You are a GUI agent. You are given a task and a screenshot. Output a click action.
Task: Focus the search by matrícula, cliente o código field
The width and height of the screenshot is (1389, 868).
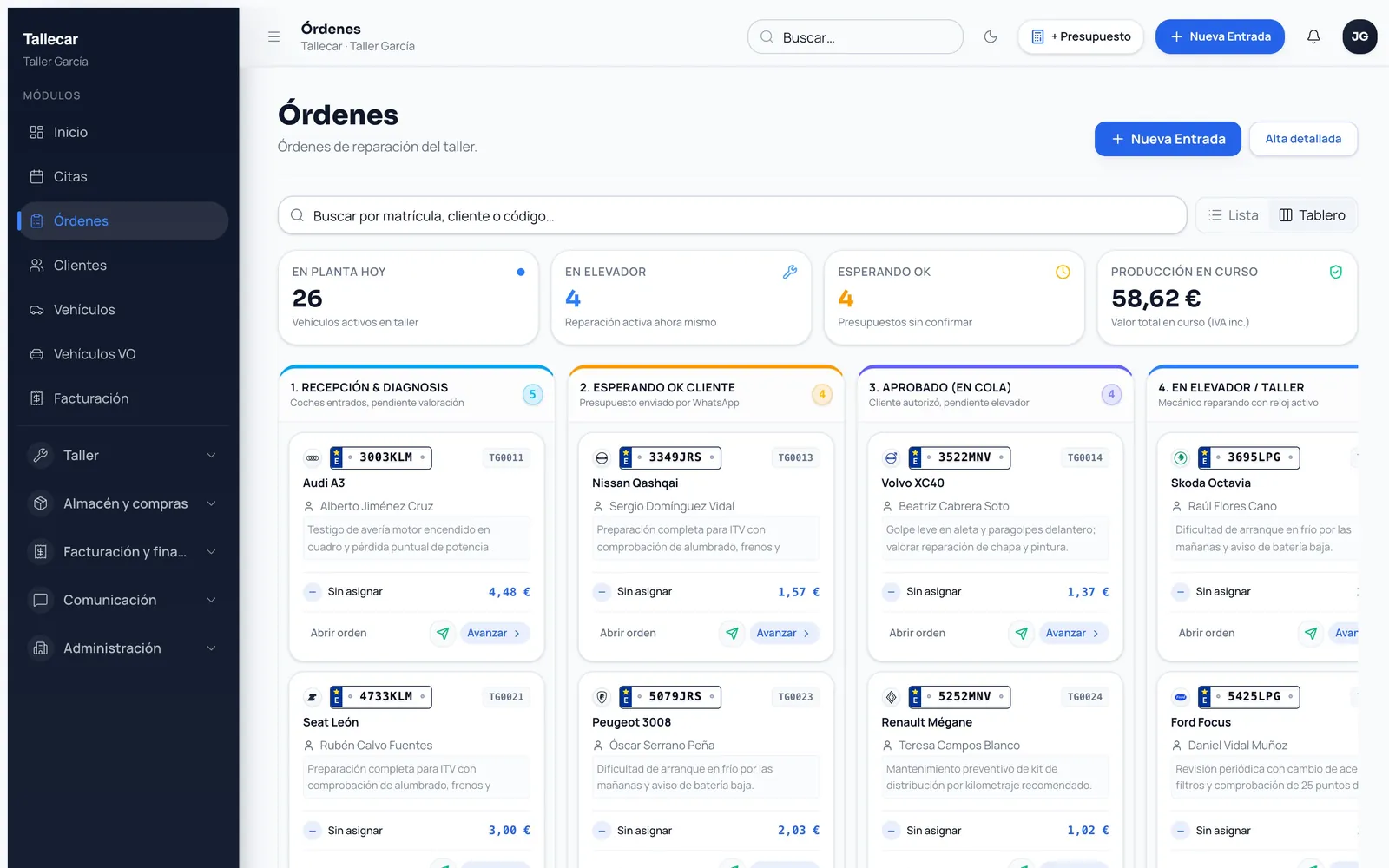pyautogui.click(x=732, y=215)
